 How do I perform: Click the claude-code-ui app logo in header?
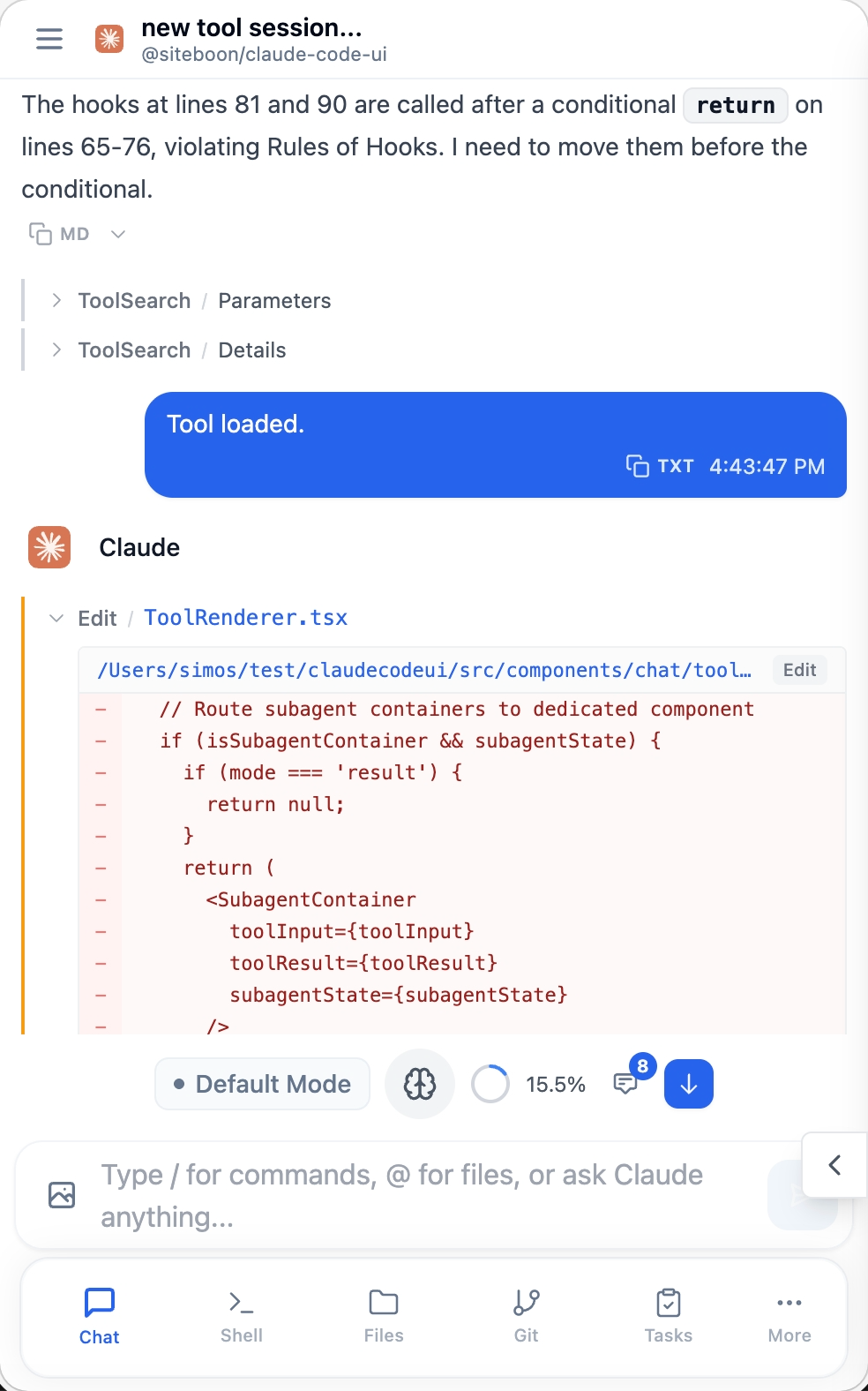point(108,39)
